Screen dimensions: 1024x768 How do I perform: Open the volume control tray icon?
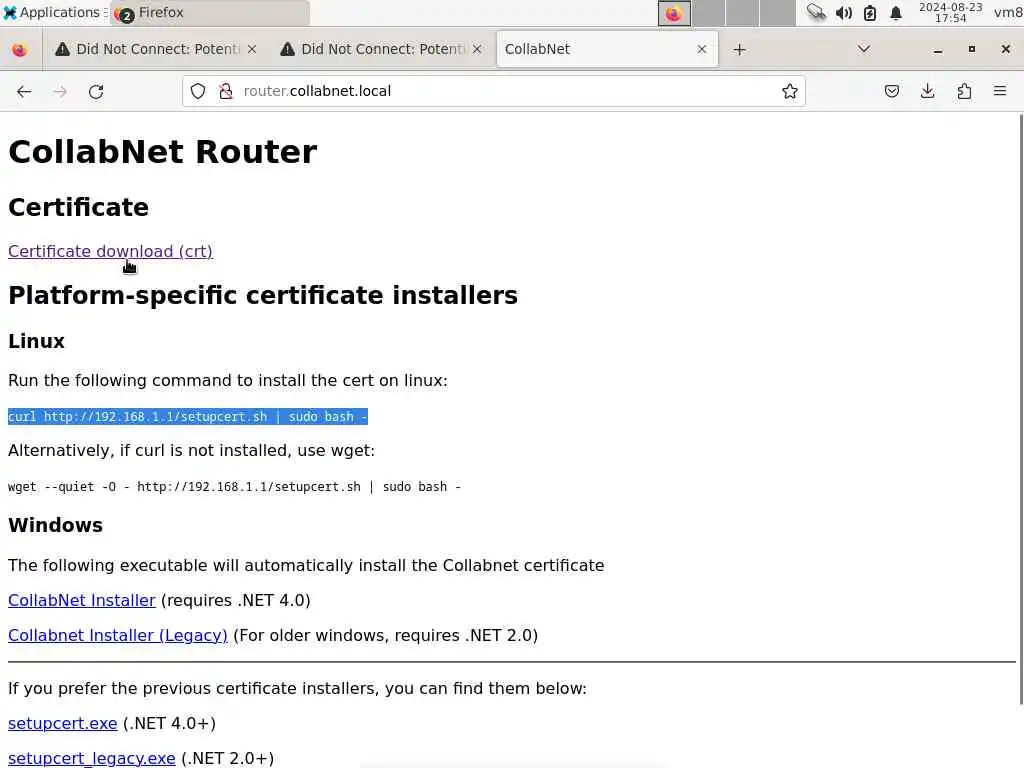844,12
